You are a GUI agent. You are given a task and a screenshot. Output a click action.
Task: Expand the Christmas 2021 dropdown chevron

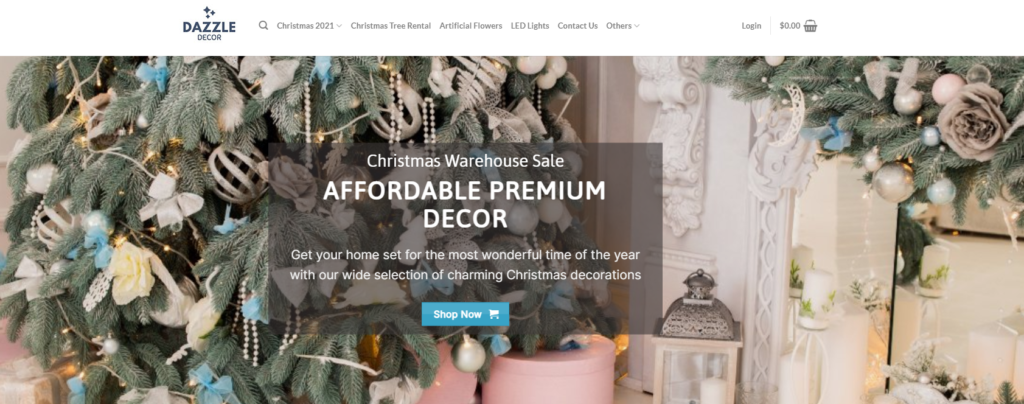(x=339, y=26)
